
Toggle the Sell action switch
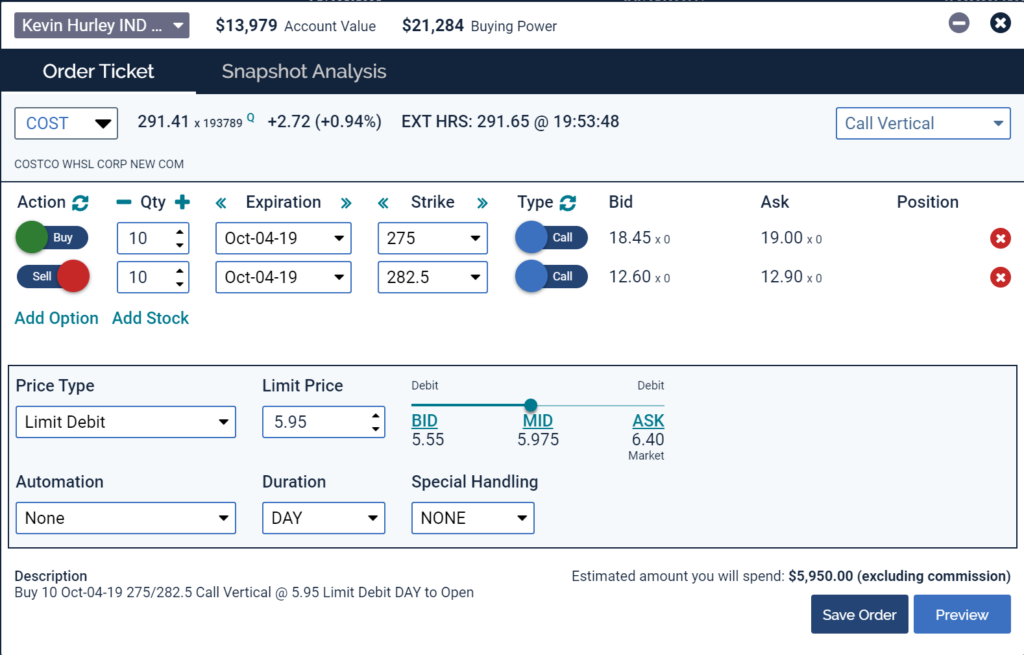click(x=52, y=277)
